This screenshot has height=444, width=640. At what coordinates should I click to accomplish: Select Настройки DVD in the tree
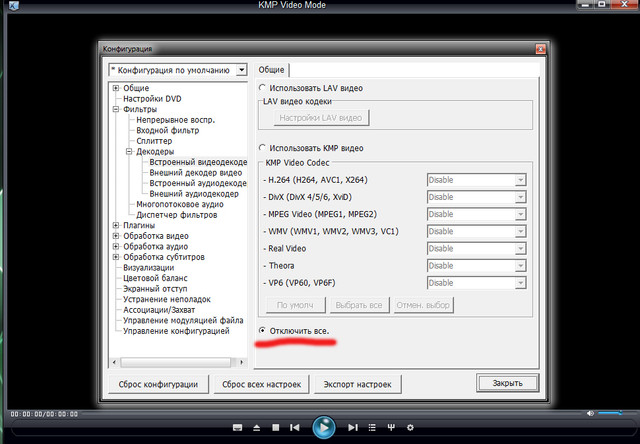point(152,98)
